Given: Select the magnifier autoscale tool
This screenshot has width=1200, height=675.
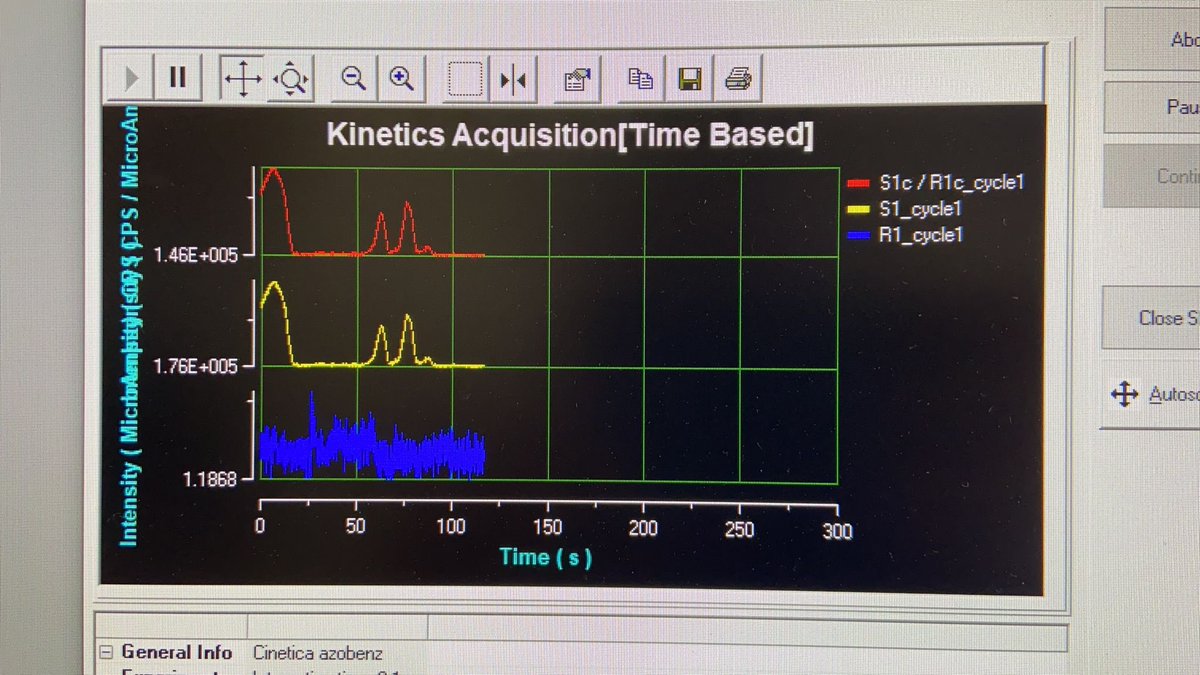Looking at the screenshot, I should click(290, 77).
